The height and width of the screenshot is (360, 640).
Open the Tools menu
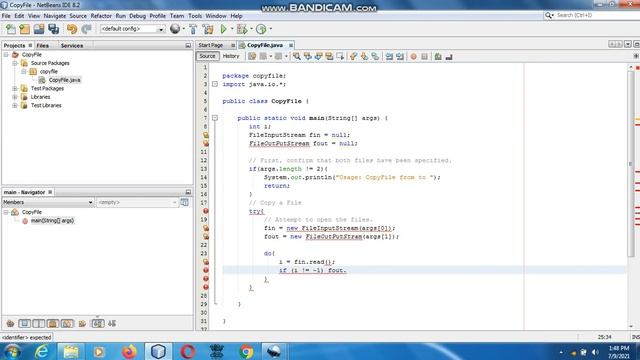(195, 16)
